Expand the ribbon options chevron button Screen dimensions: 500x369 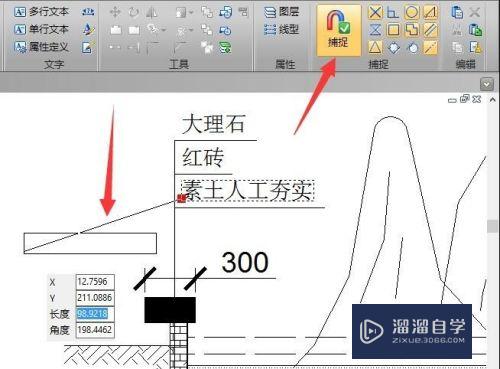pos(487,84)
